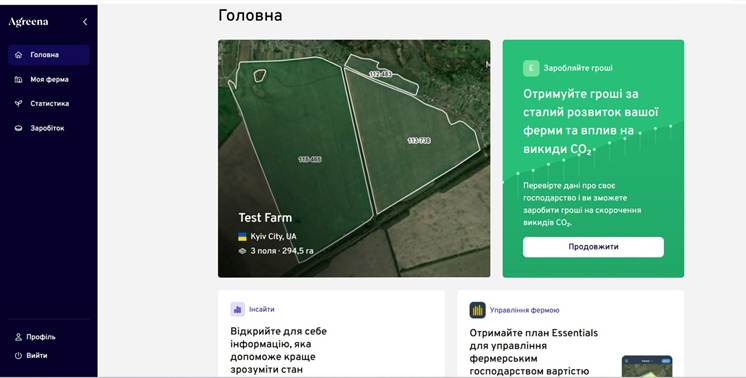Click the fields layers icon
The image size is (746, 378).
242,251
